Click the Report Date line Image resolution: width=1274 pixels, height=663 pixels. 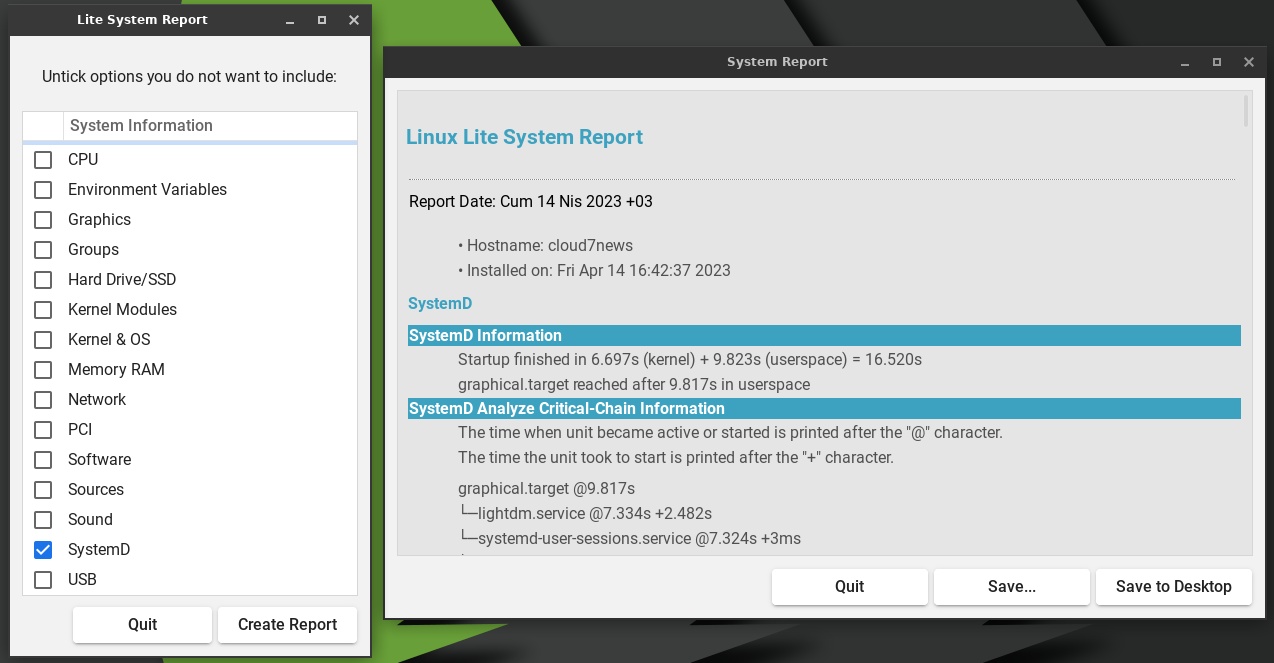click(530, 202)
